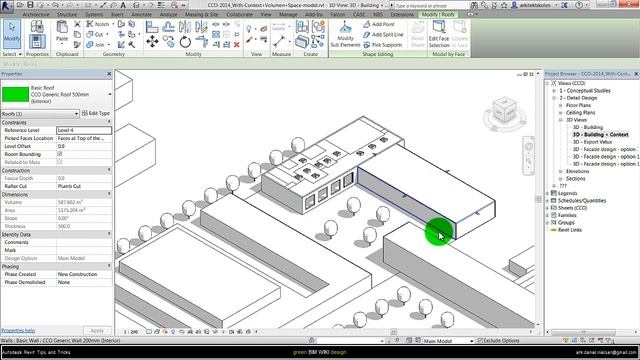Click the green roof type preview swatch
This screenshot has width=640, height=360.
tap(16, 94)
